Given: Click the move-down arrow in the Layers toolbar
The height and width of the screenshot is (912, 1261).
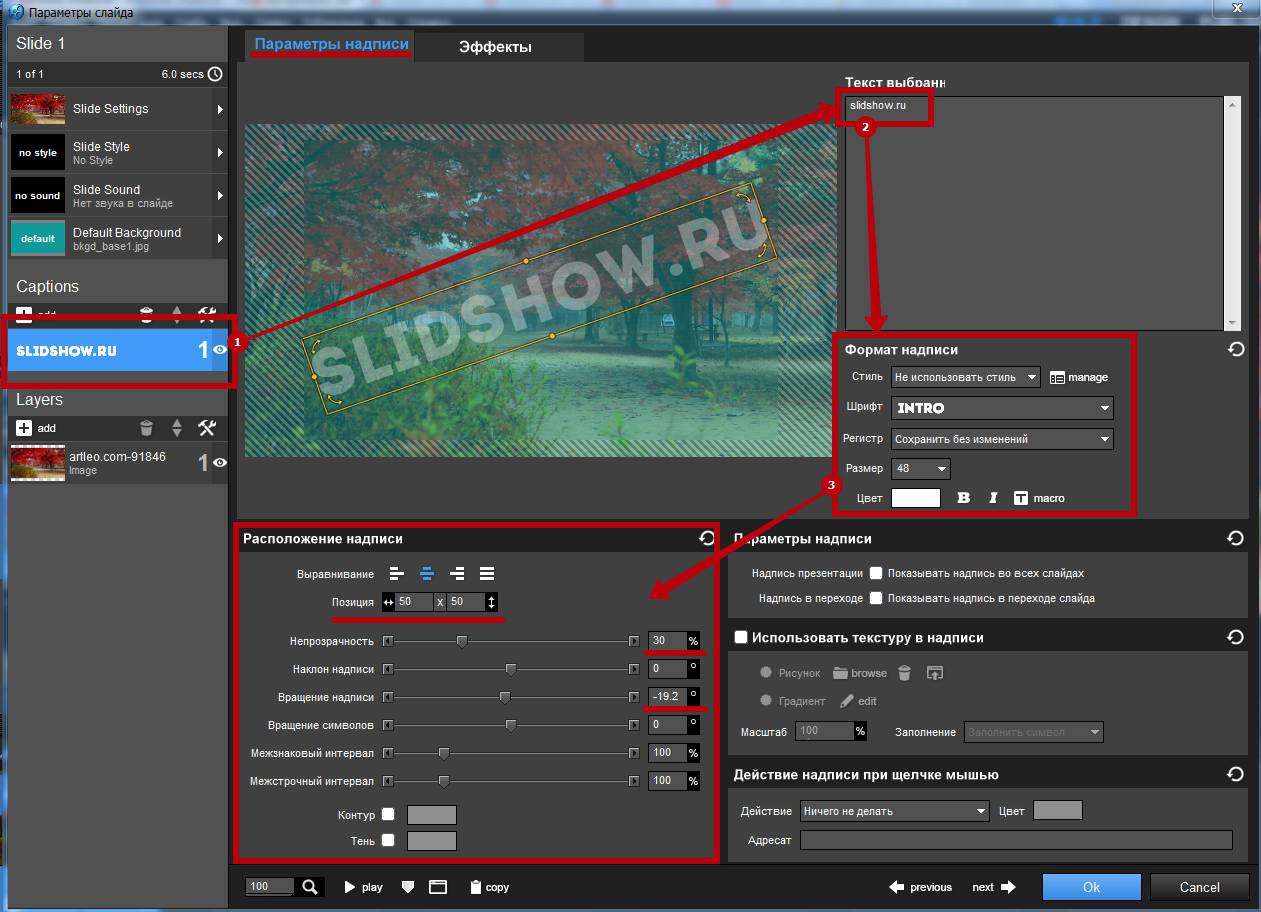Looking at the screenshot, I should point(177,433).
